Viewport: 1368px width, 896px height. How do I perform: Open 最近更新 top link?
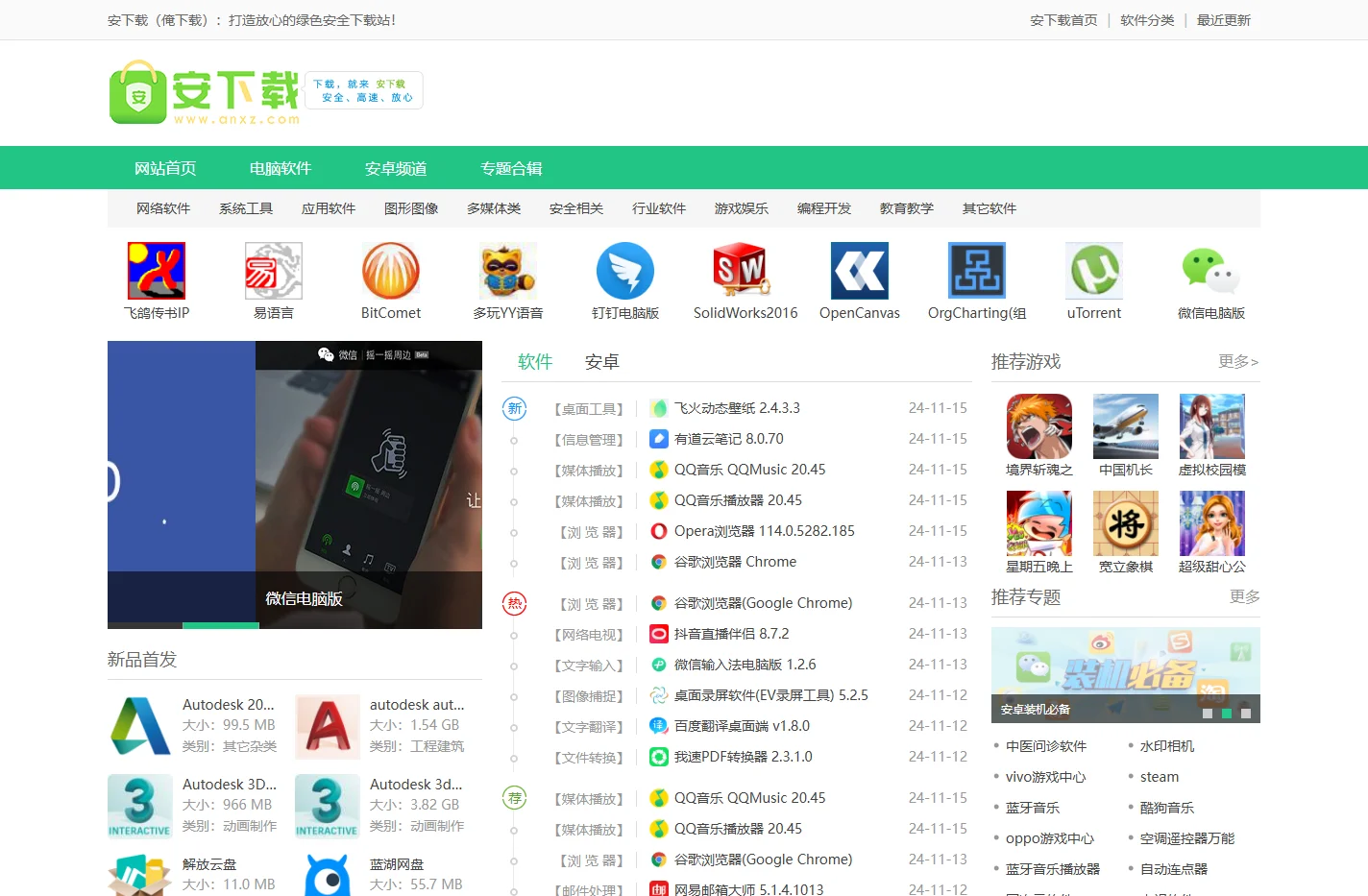tap(1223, 20)
